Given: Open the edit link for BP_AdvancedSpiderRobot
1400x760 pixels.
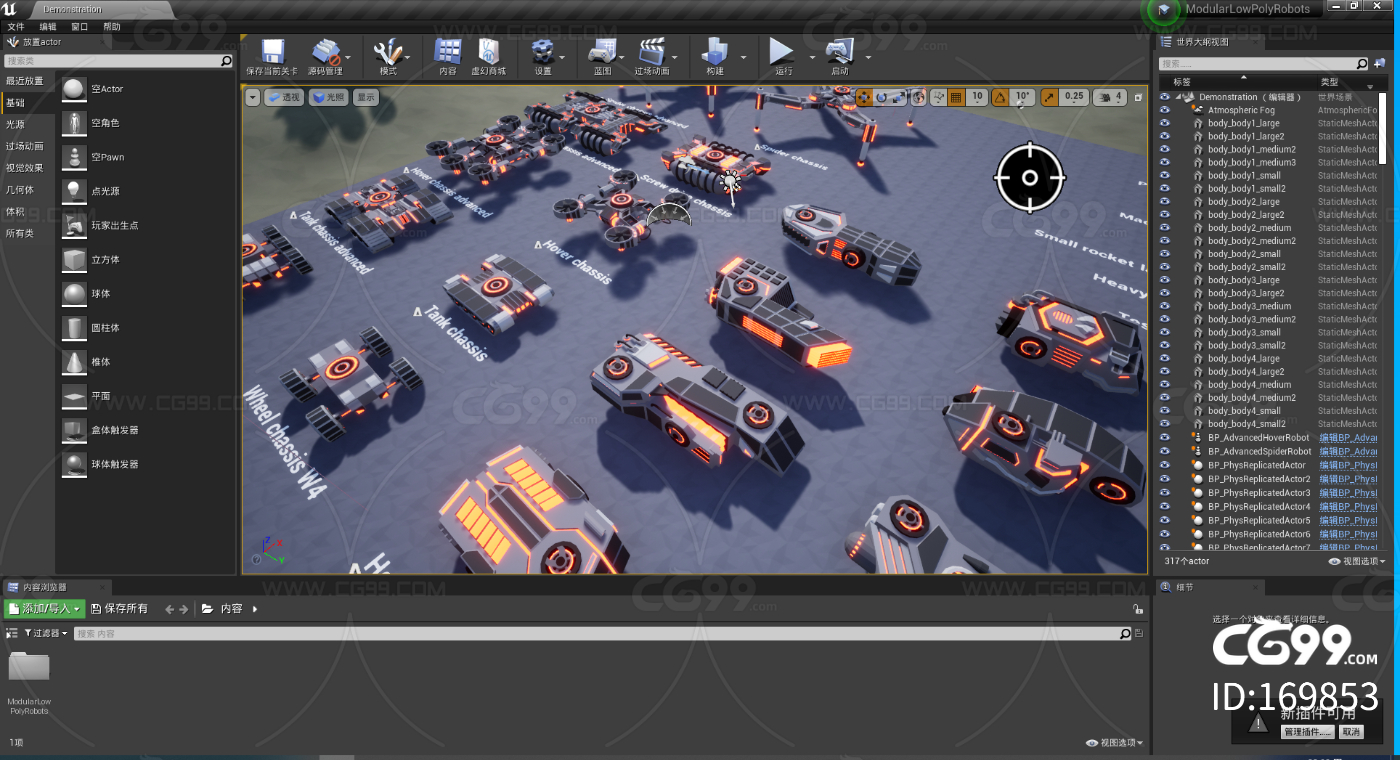Looking at the screenshot, I should coord(1348,451).
